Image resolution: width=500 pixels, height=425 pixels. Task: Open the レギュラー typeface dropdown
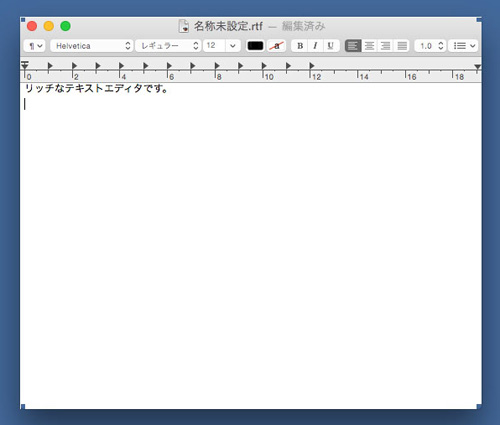point(168,46)
